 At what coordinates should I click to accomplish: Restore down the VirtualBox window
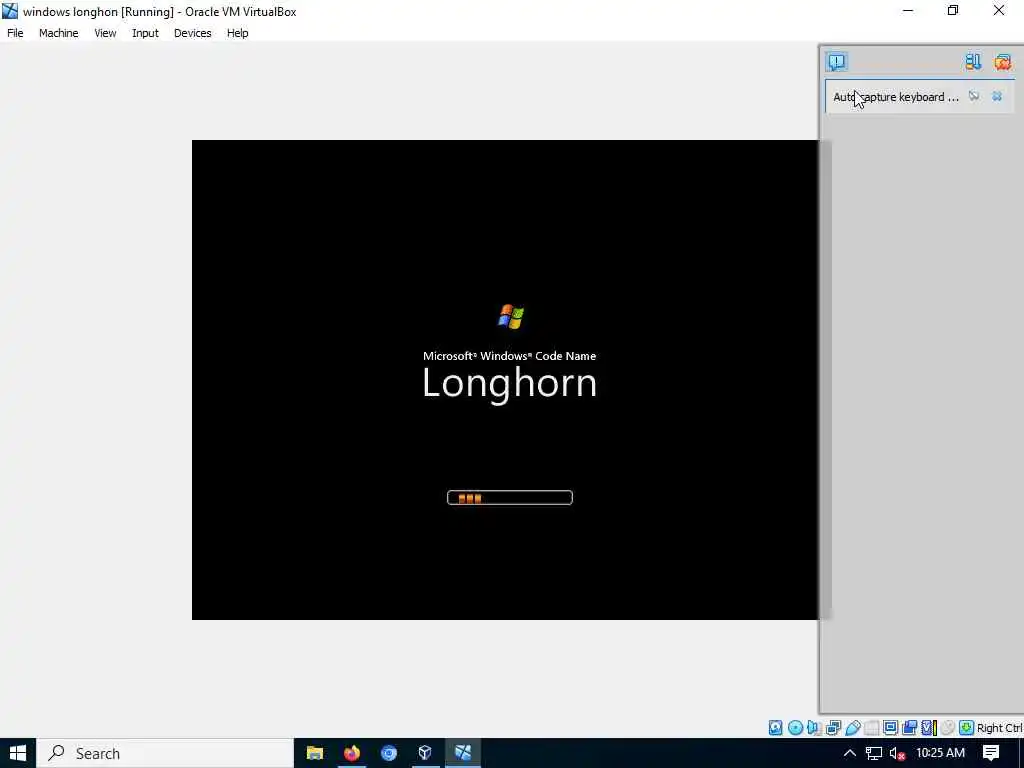click(x=953, y=10)
